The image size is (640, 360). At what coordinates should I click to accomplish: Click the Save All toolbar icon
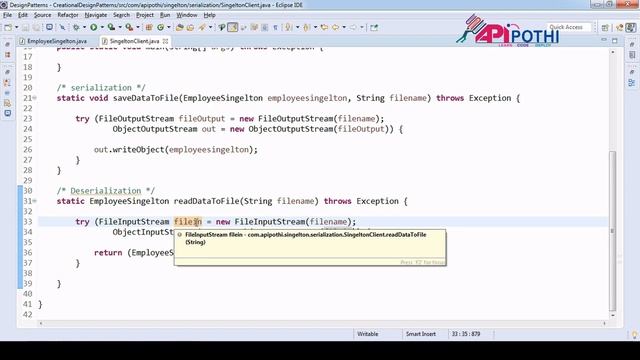(x=36, y=27)
